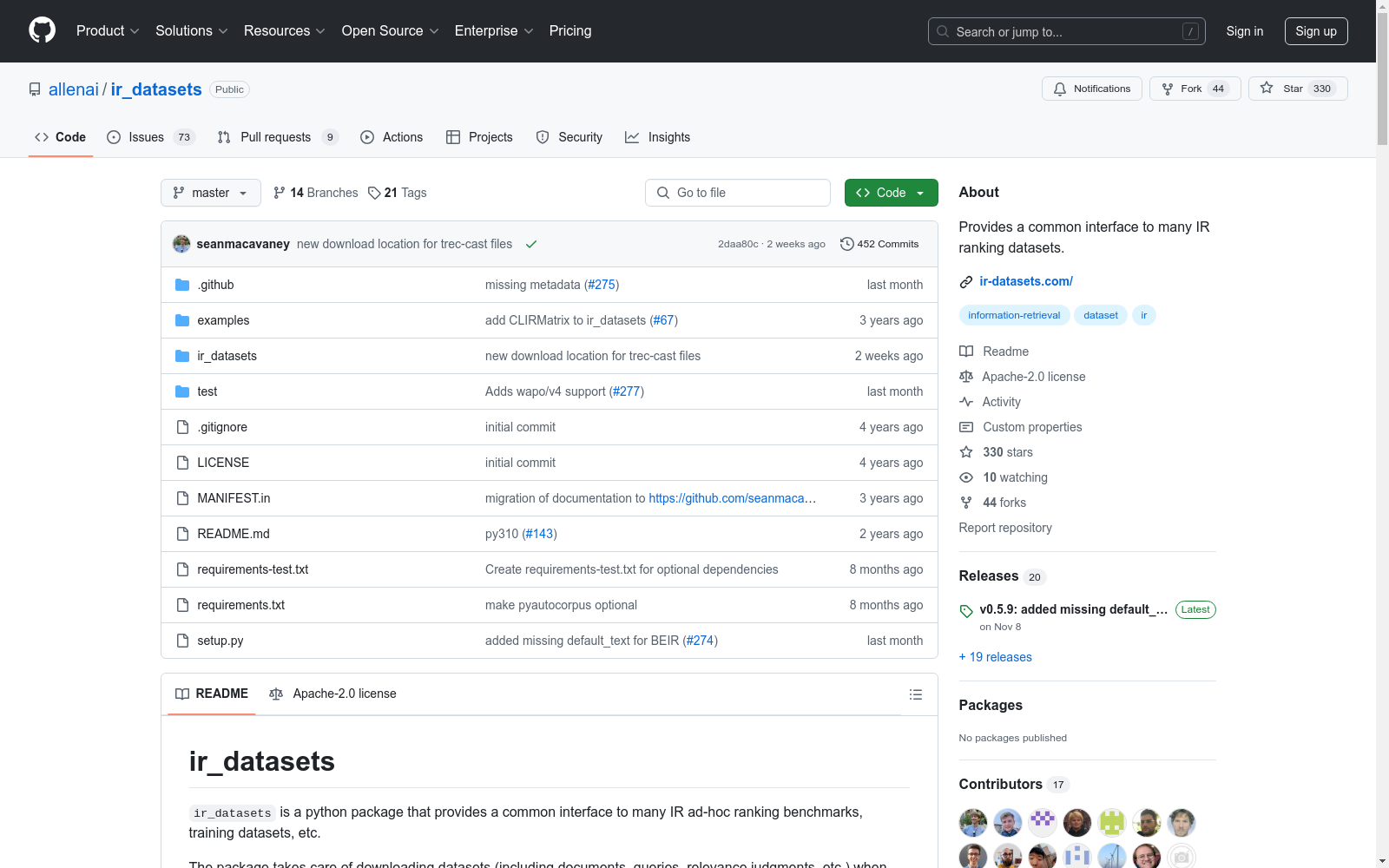Viewport: 1389px width, 868px height.
Task: Click the law scale icon beside Apache-2.0 license
Action: (x=966, y=377)
